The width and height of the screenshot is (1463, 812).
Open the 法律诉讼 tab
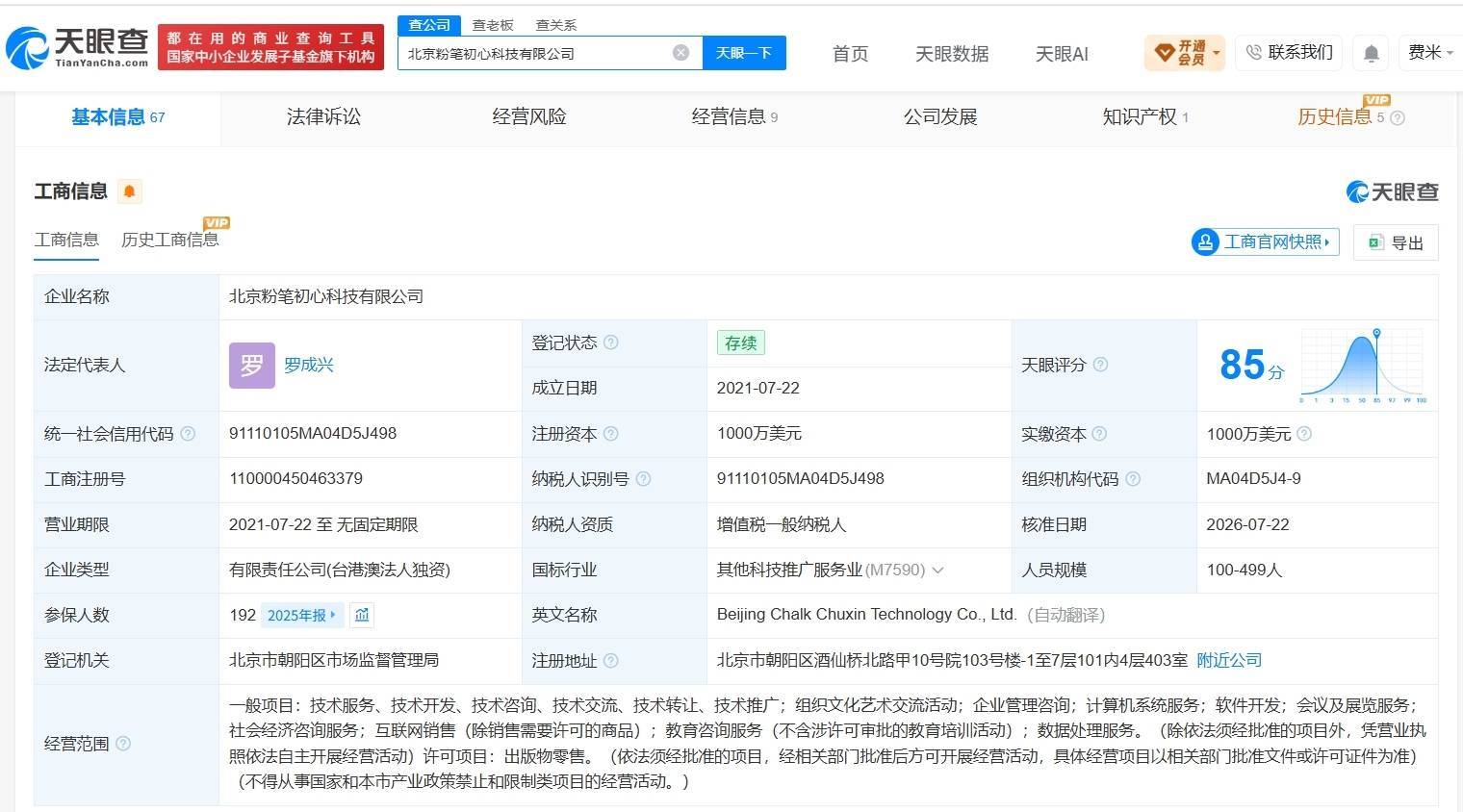click(x=323, y=117)
